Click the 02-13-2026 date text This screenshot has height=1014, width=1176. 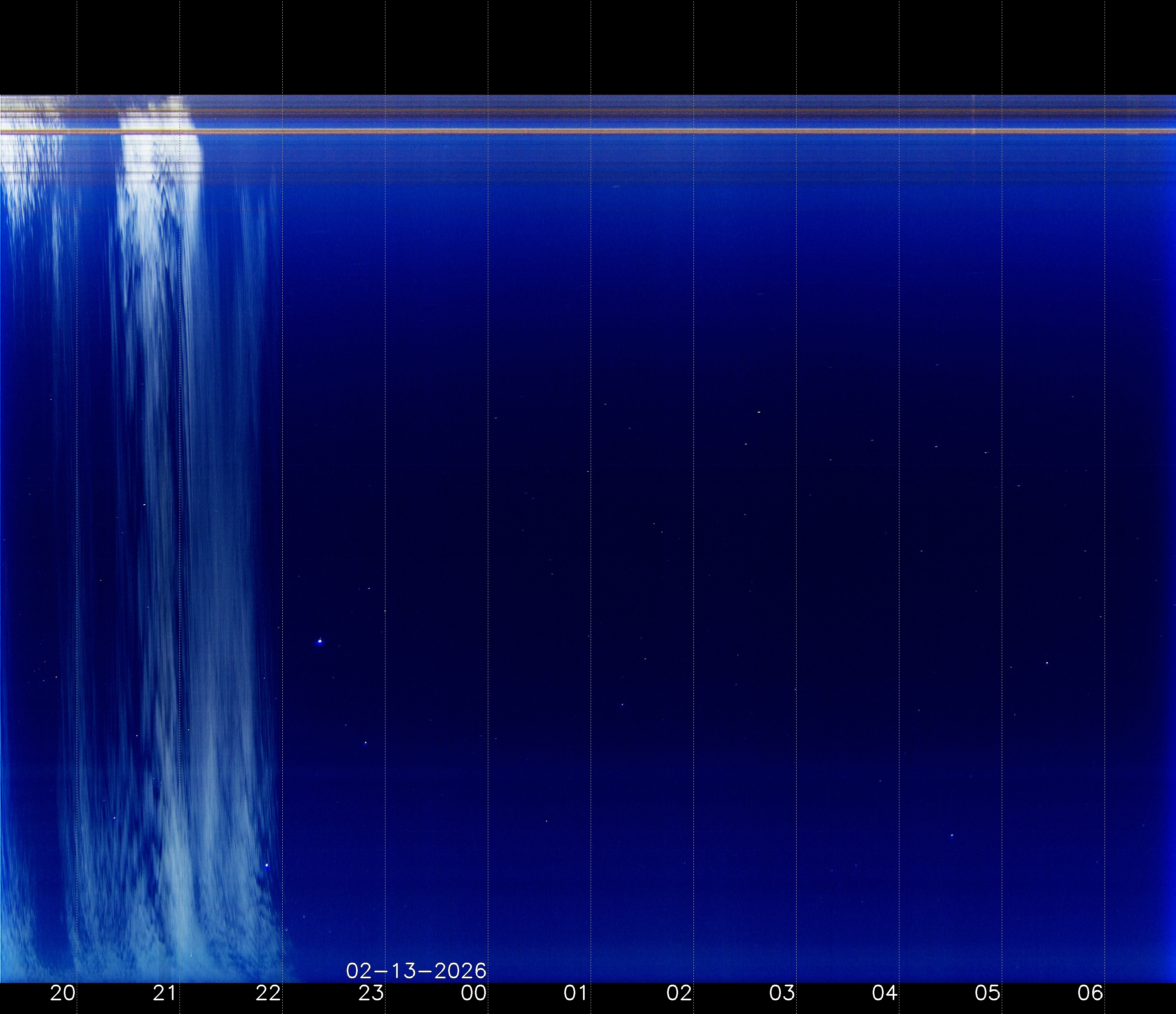point(416,971)
